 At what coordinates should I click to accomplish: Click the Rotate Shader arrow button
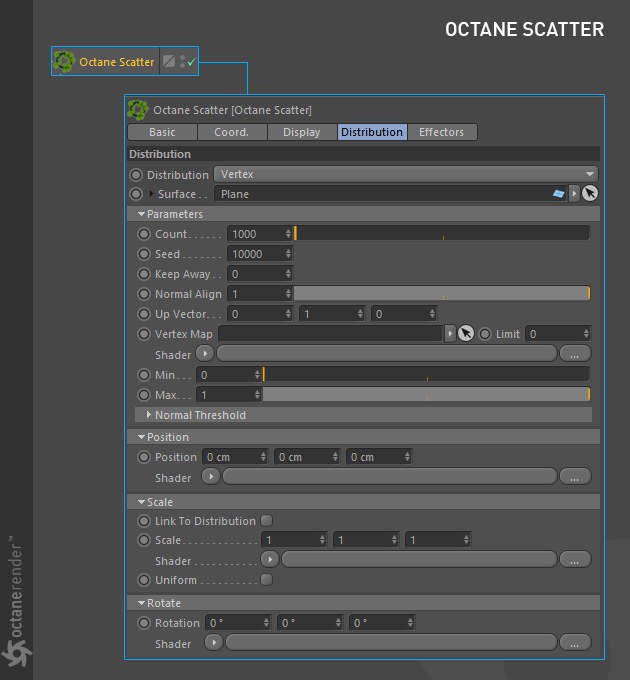click(x=214, y=642)
